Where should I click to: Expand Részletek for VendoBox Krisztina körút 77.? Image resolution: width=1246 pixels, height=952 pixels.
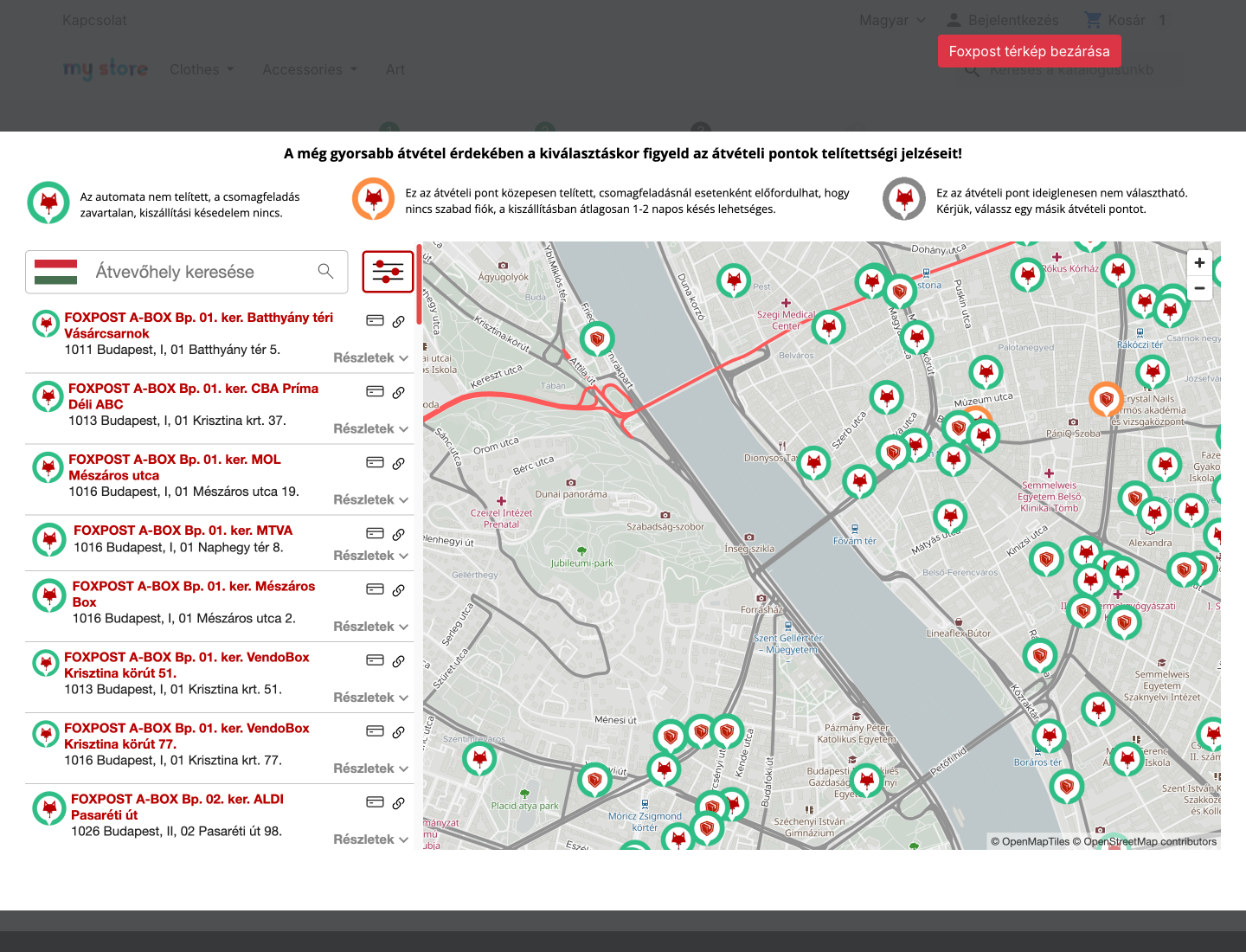371,769
